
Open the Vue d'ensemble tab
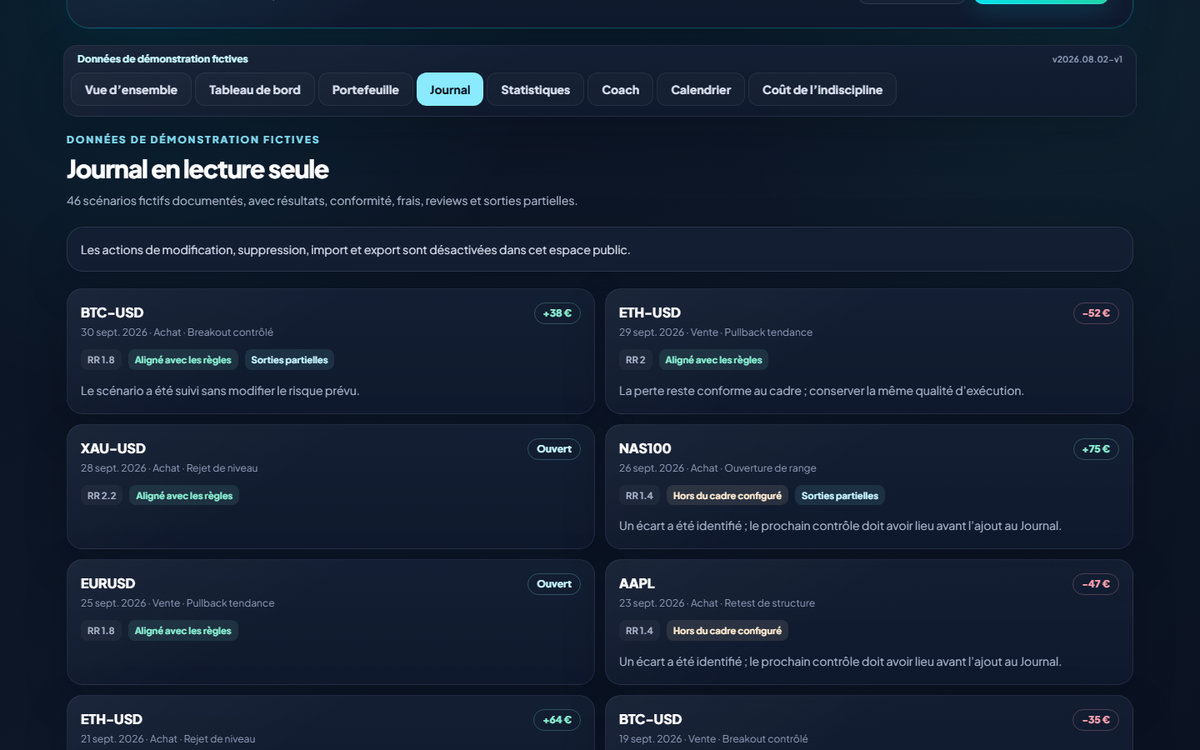[131, 89]
